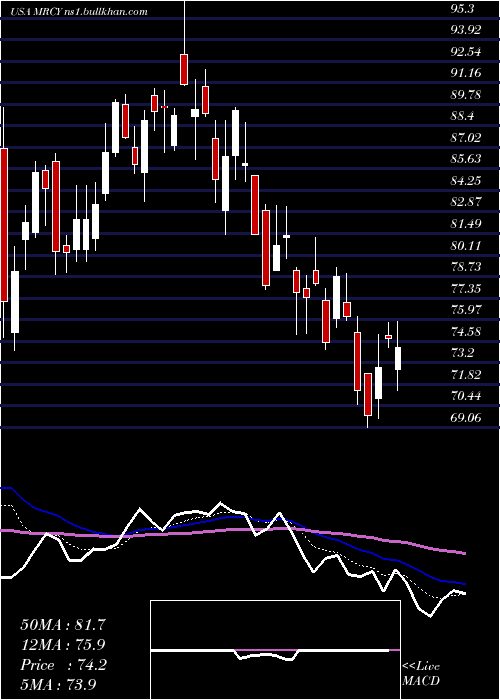Click the 5MA : 73.9 readout
Viewport: 500px width, 700px height.
(x=59, y=684)
